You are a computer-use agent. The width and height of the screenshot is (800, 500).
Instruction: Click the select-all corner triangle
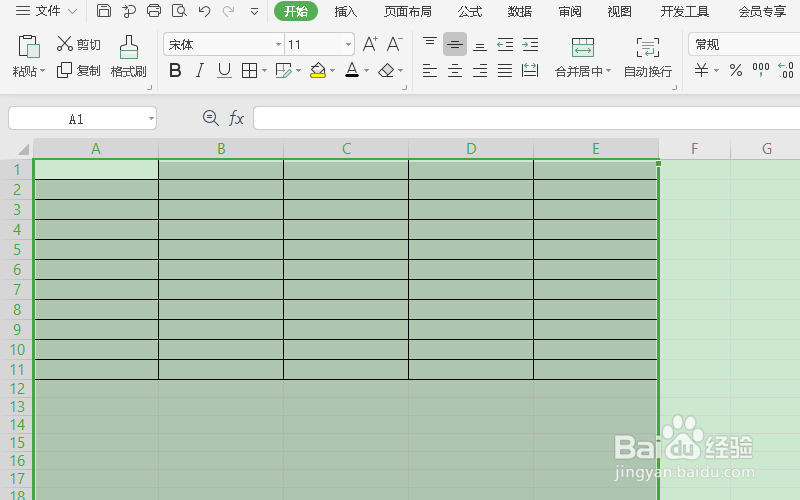[23, 149]
